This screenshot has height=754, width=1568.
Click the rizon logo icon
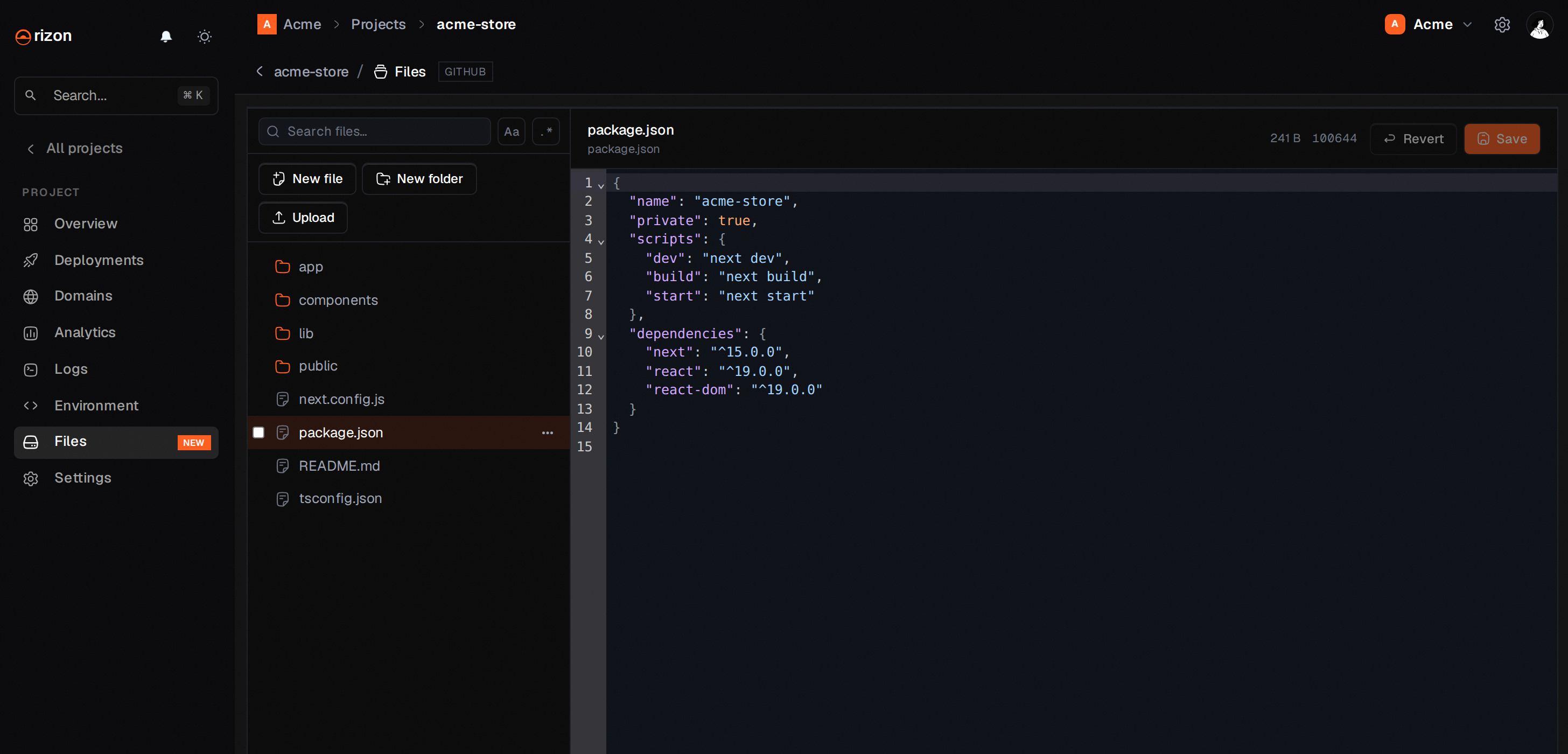23,37
